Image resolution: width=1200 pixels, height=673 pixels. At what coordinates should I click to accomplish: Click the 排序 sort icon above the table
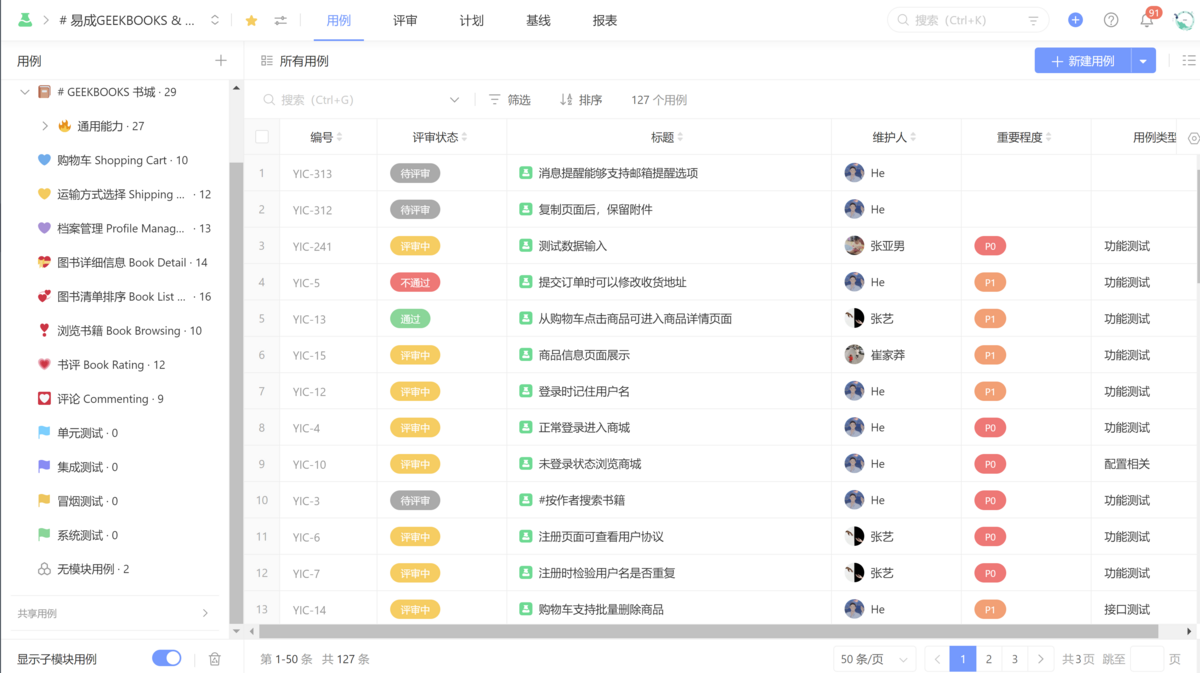point(566,99)
